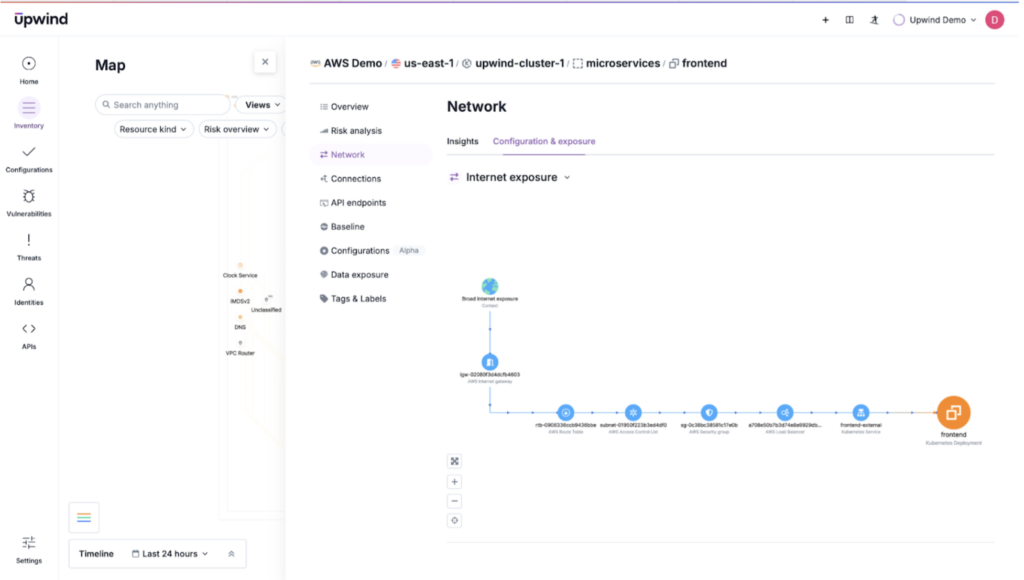
Task: Open the Views dropdown
Action: tap(263, 105)
